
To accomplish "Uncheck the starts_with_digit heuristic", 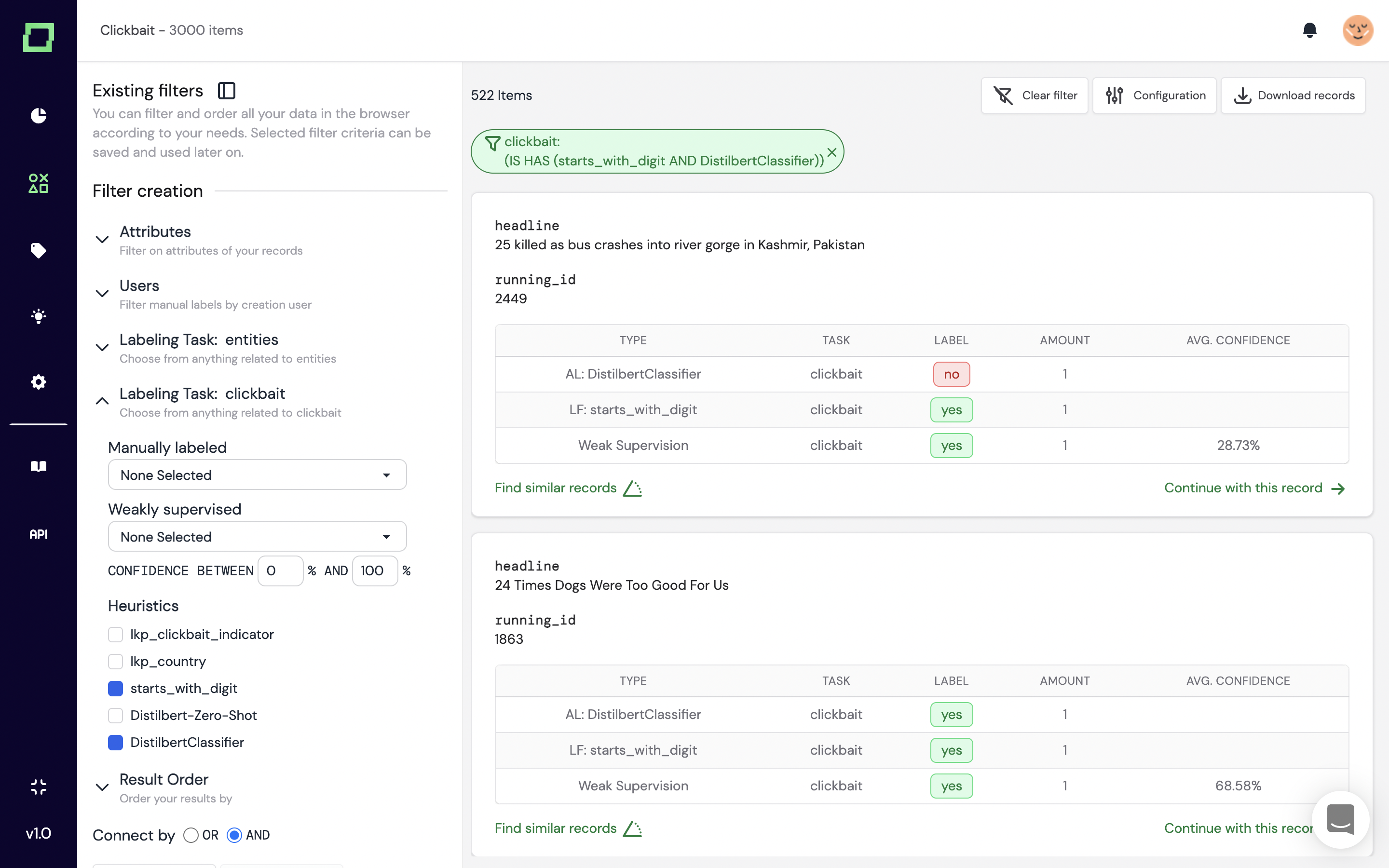I will [x=115, y=688].
